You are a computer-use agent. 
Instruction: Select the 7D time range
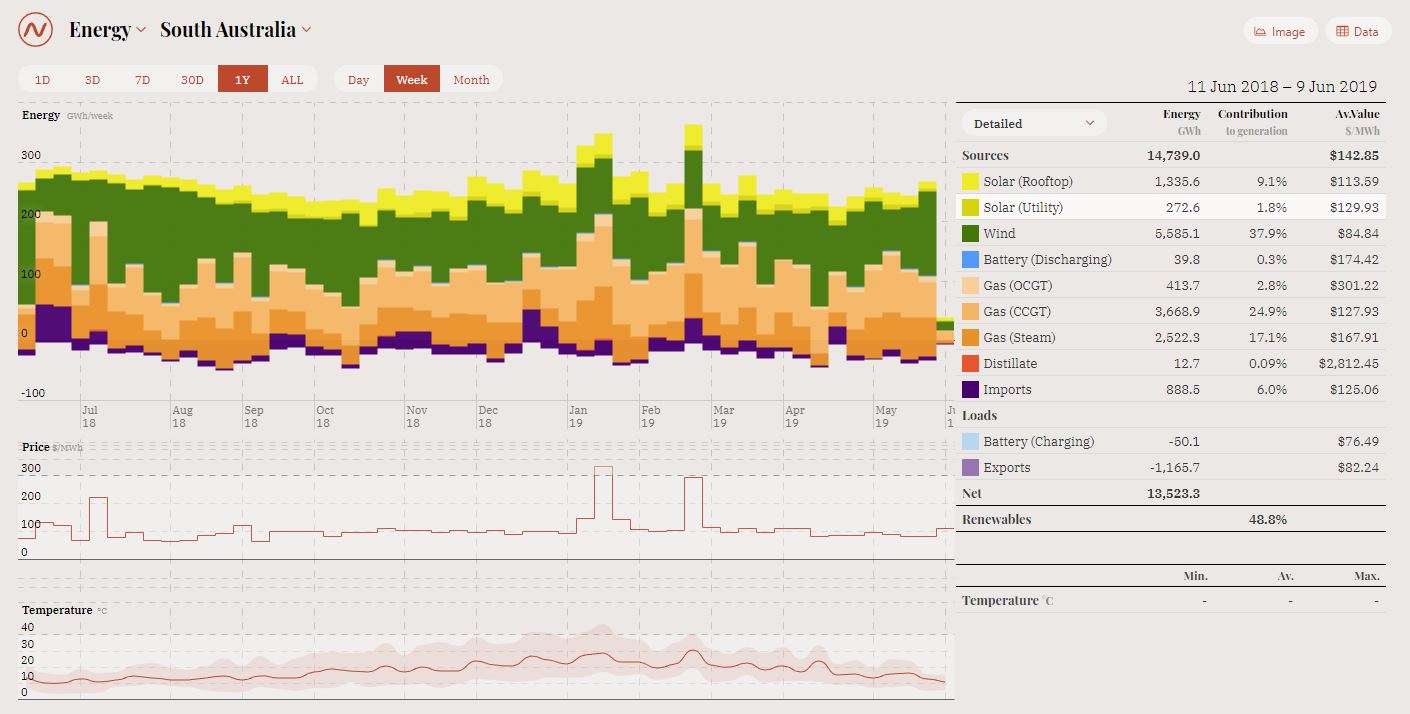pyautogui.click(x=142, y=79)
